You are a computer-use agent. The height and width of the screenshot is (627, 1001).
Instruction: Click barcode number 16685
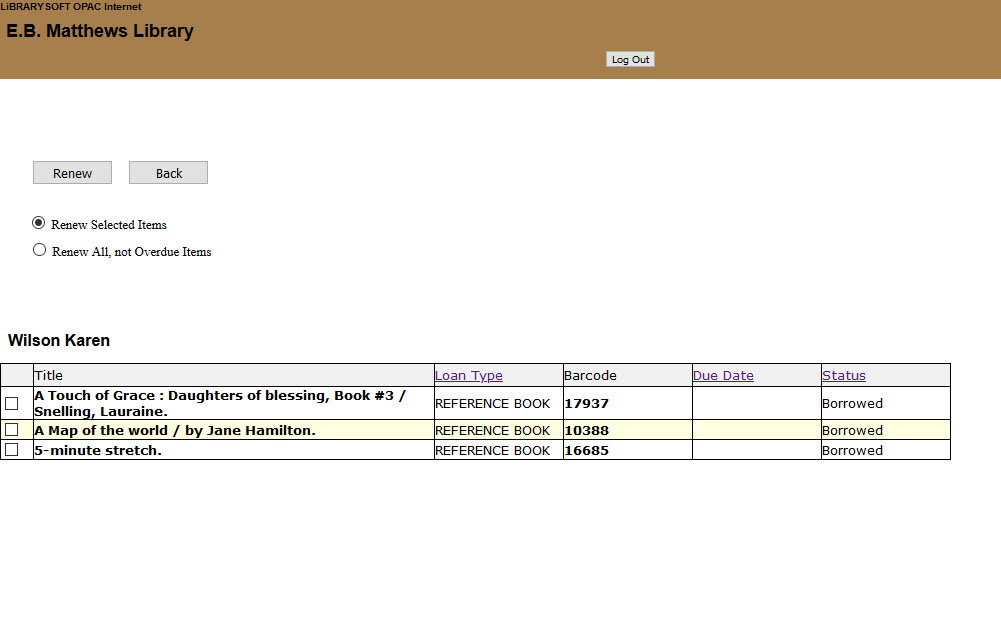tap(586, 450)
